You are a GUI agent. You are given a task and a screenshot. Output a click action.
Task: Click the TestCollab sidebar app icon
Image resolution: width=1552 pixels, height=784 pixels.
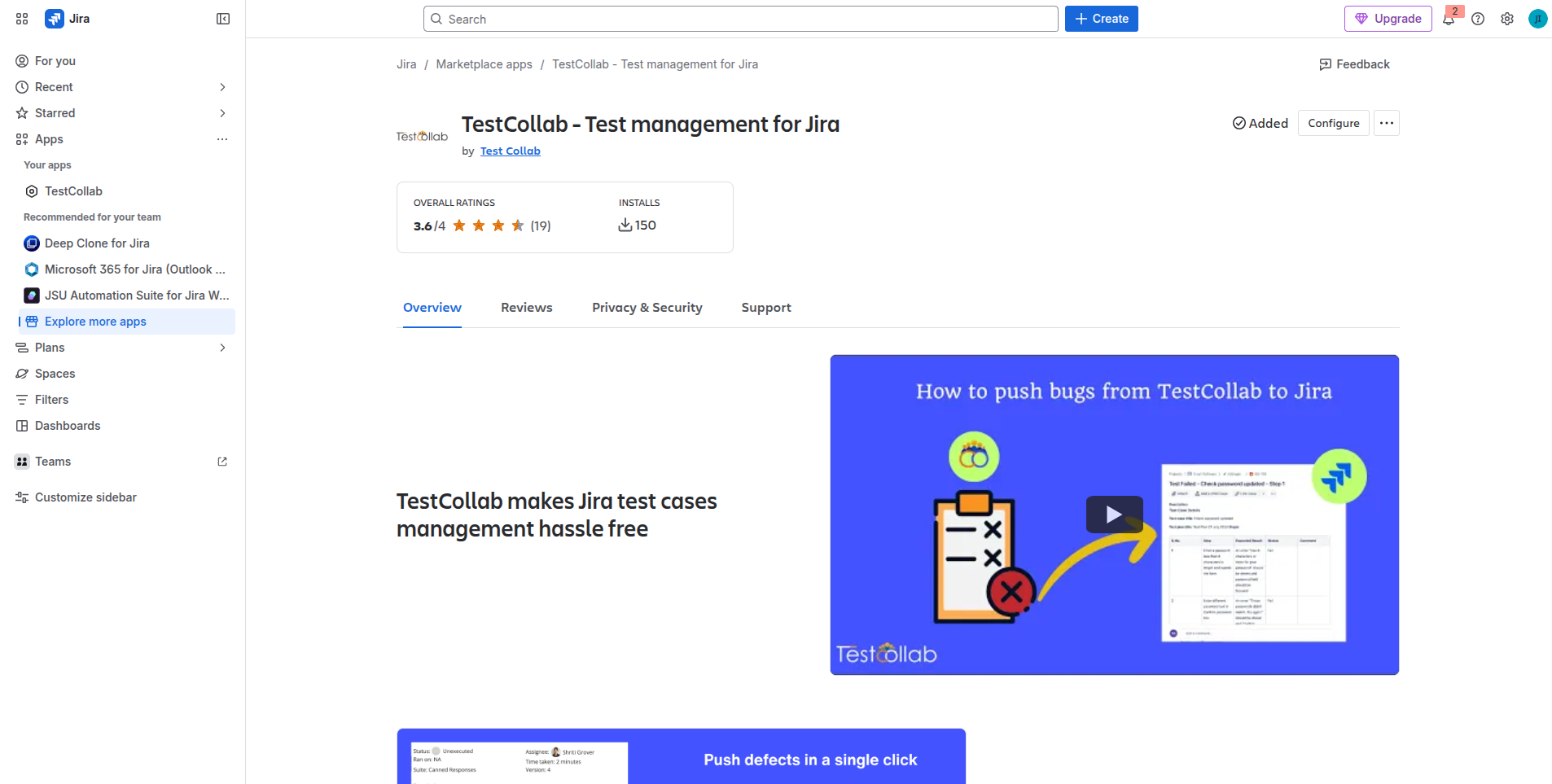(x=32, y=191)
